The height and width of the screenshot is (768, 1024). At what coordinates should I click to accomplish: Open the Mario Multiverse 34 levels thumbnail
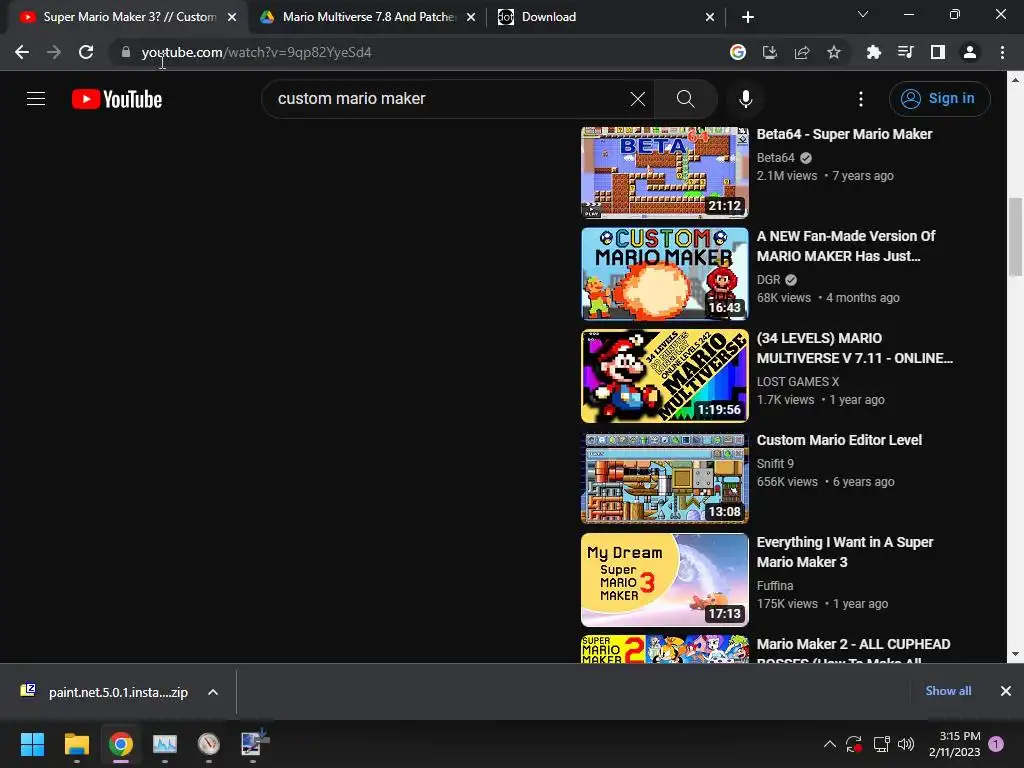(665, 376)
